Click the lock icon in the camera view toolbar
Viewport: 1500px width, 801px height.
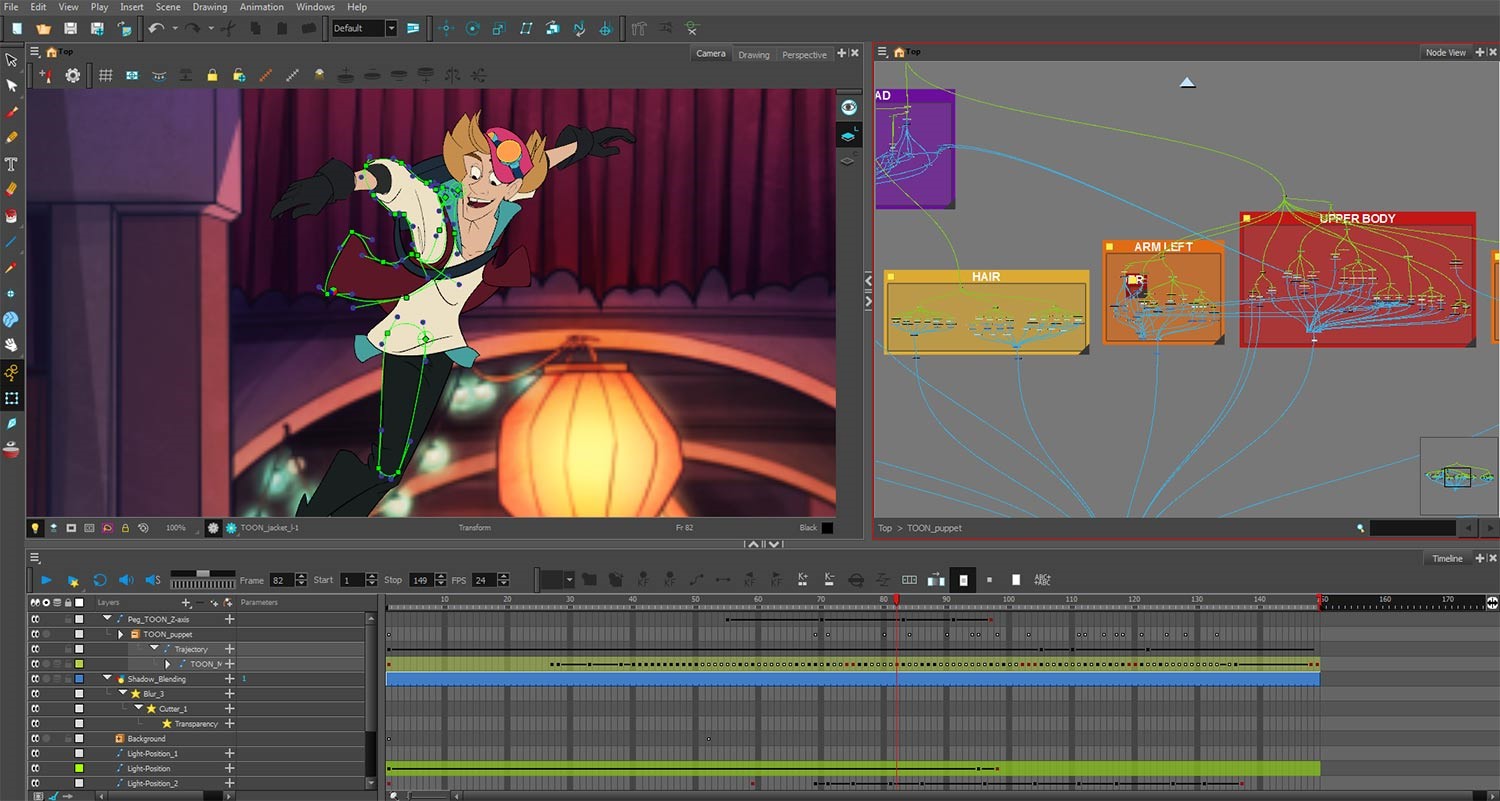tap(212, 75)
